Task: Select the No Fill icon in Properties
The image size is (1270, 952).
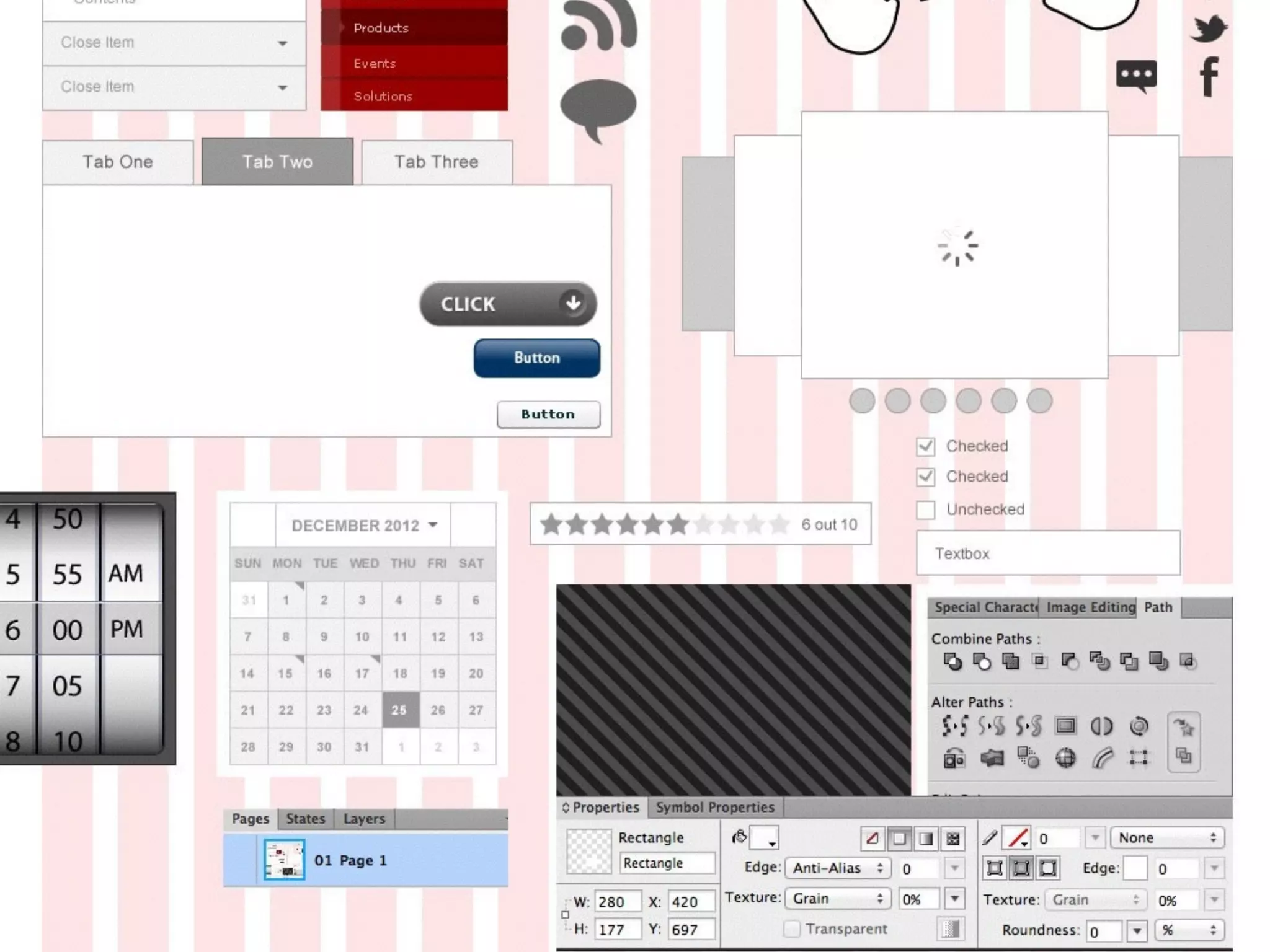Action: [872, 839]
